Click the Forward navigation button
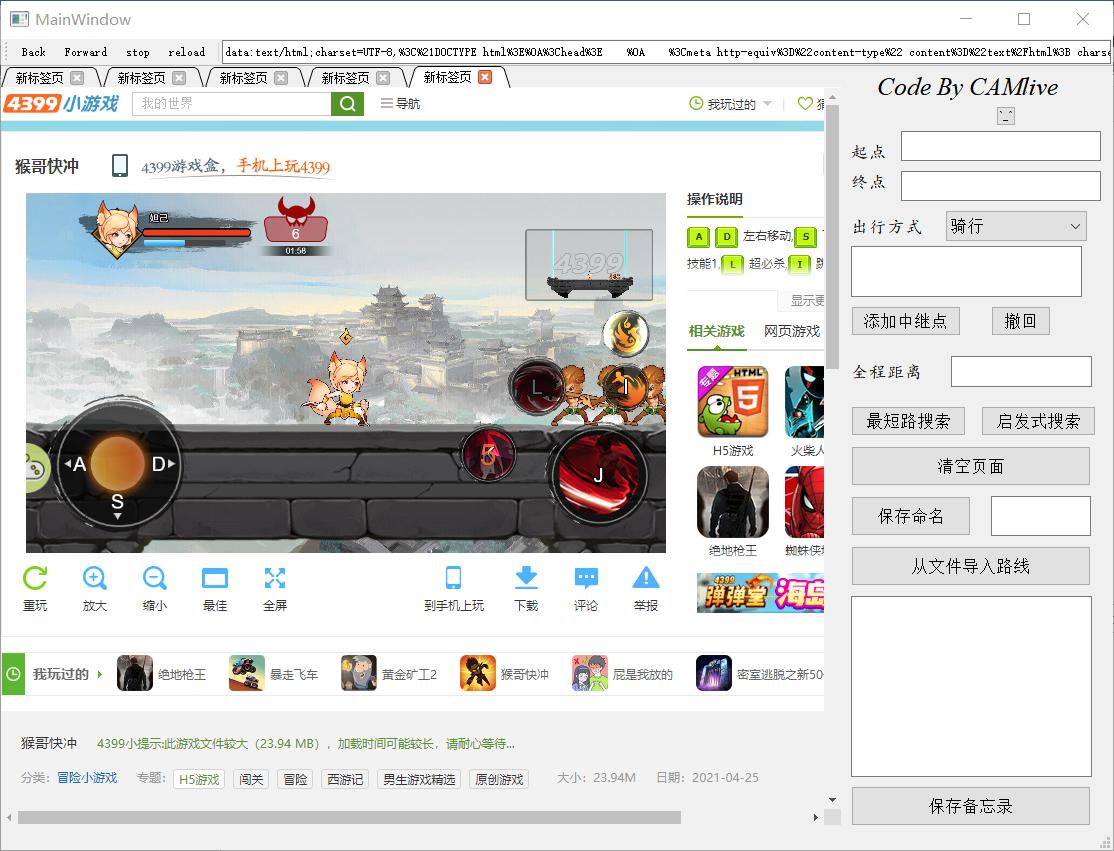The image size is (1114, 851). [x=86, y=52]
